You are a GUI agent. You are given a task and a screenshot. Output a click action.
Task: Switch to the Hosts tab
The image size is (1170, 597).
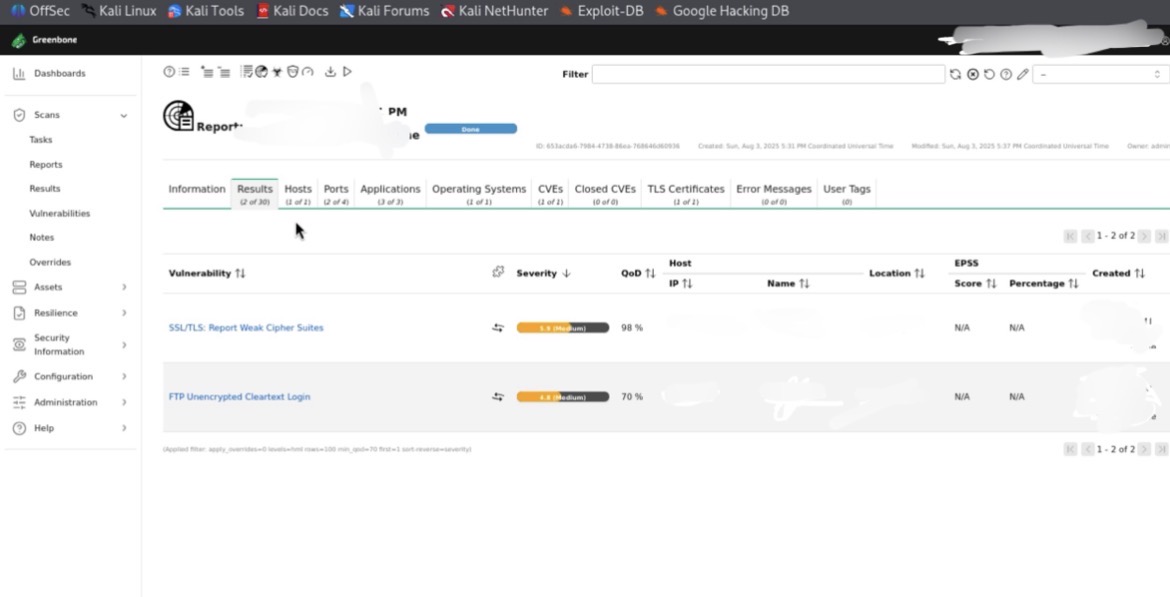[298, 188]
